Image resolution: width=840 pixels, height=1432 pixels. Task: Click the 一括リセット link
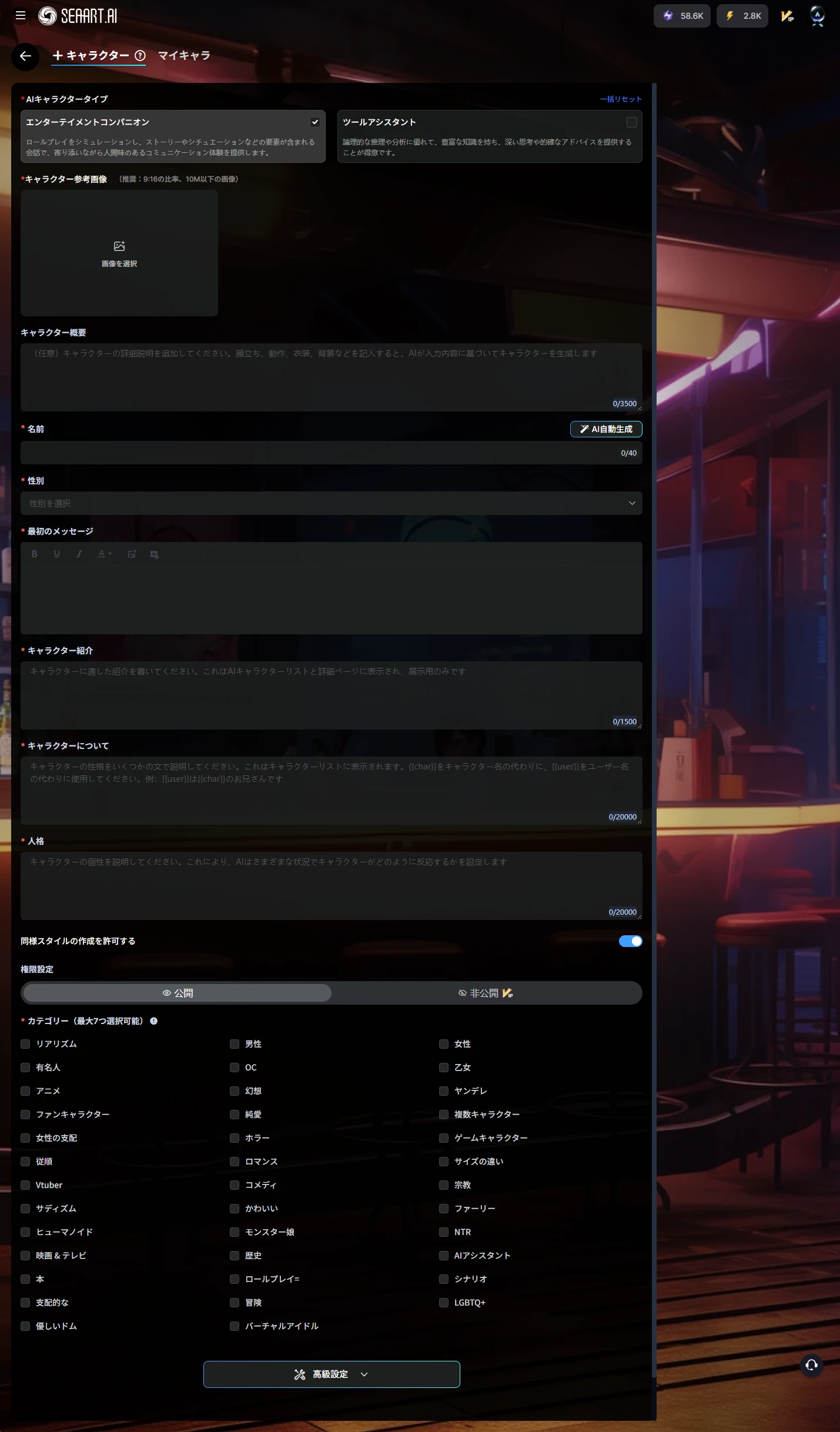pos(620,99)
